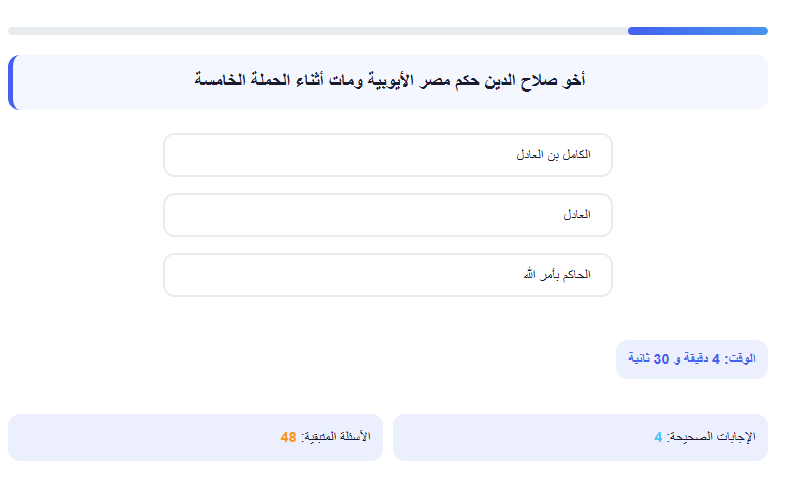Click the blue accent edge of question card
The height and width of the screenshot is (481, 785).
tap(11, 83)
